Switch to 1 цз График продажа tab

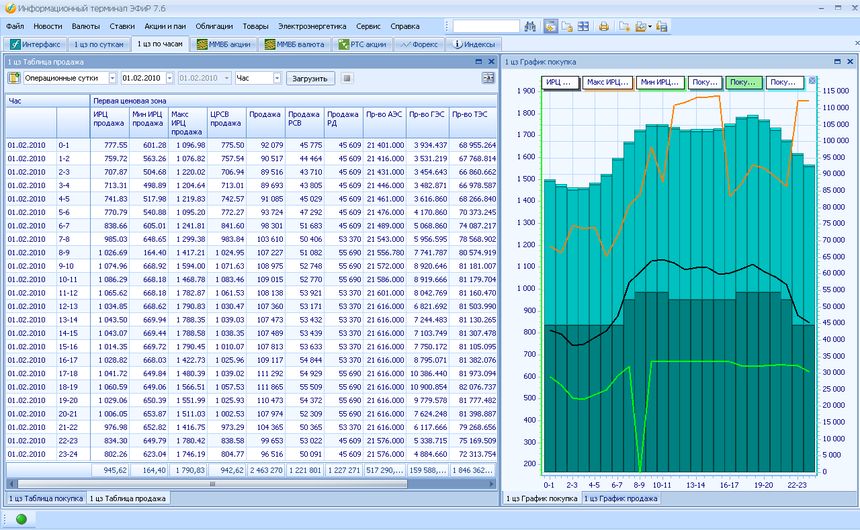(621, 497)
